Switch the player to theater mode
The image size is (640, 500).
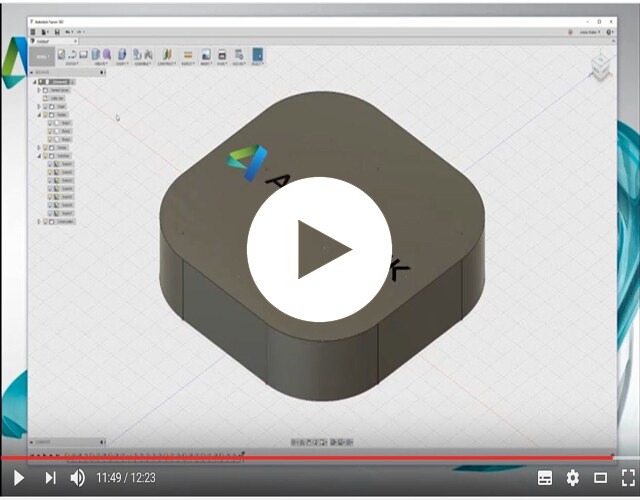[x=600, y=478]
